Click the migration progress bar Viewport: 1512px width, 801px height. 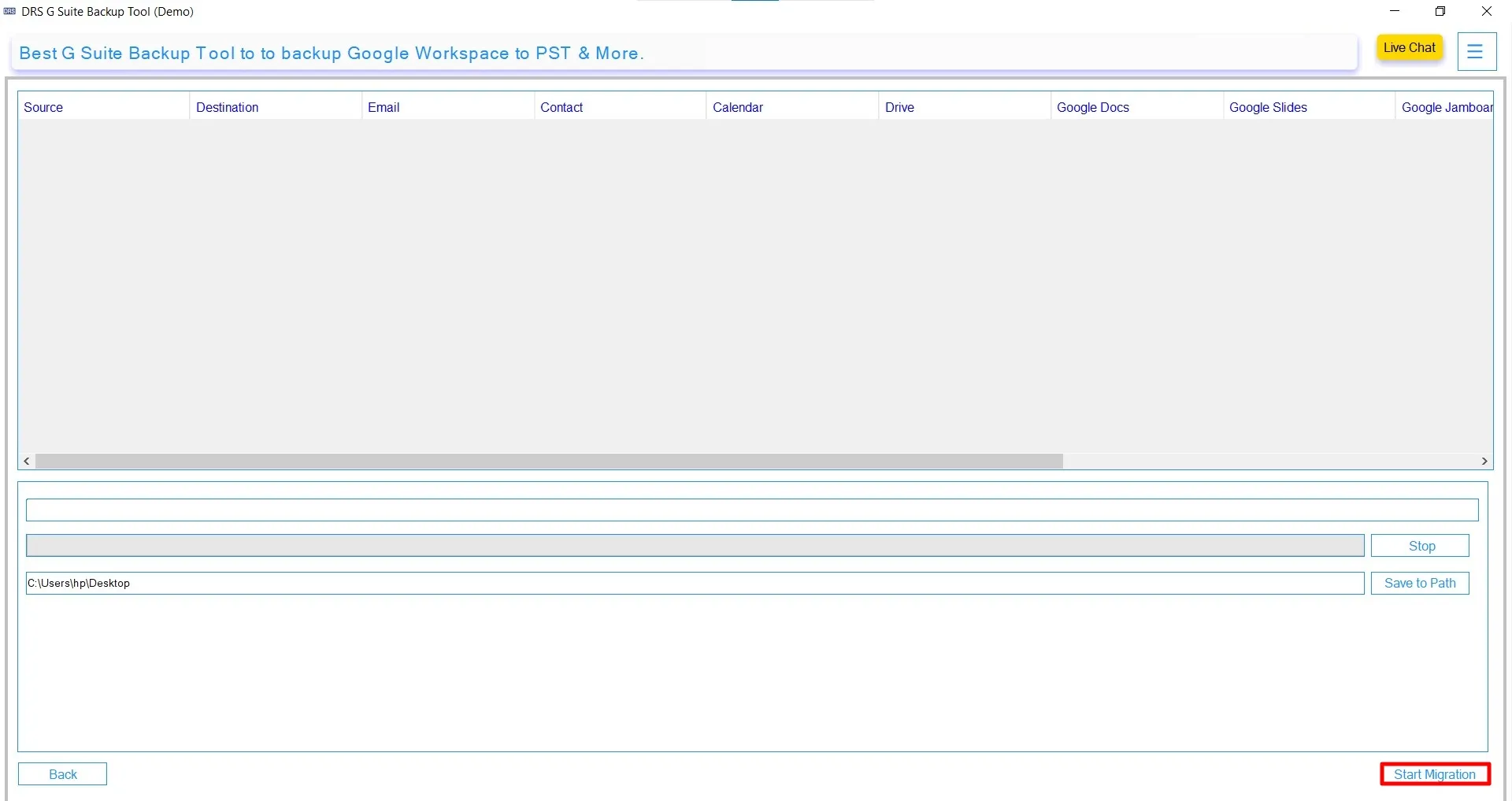click(695, 546)
